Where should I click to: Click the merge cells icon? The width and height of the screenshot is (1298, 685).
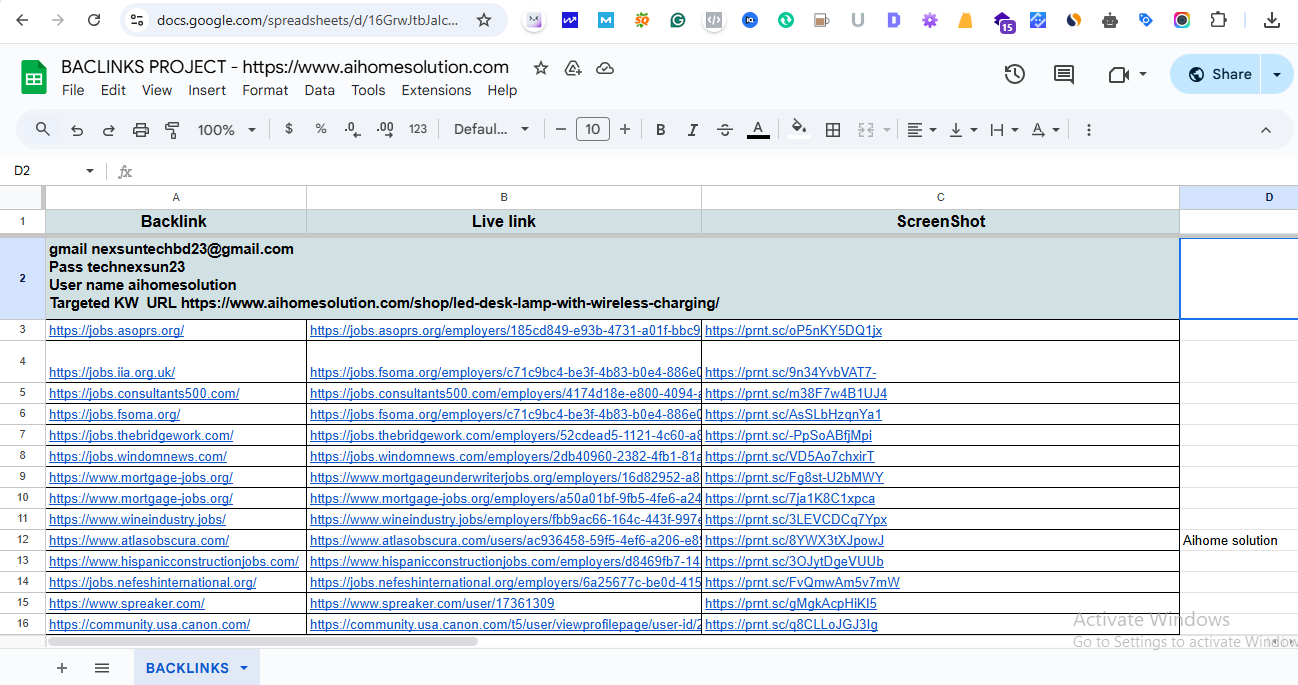[x=865, y=130]
